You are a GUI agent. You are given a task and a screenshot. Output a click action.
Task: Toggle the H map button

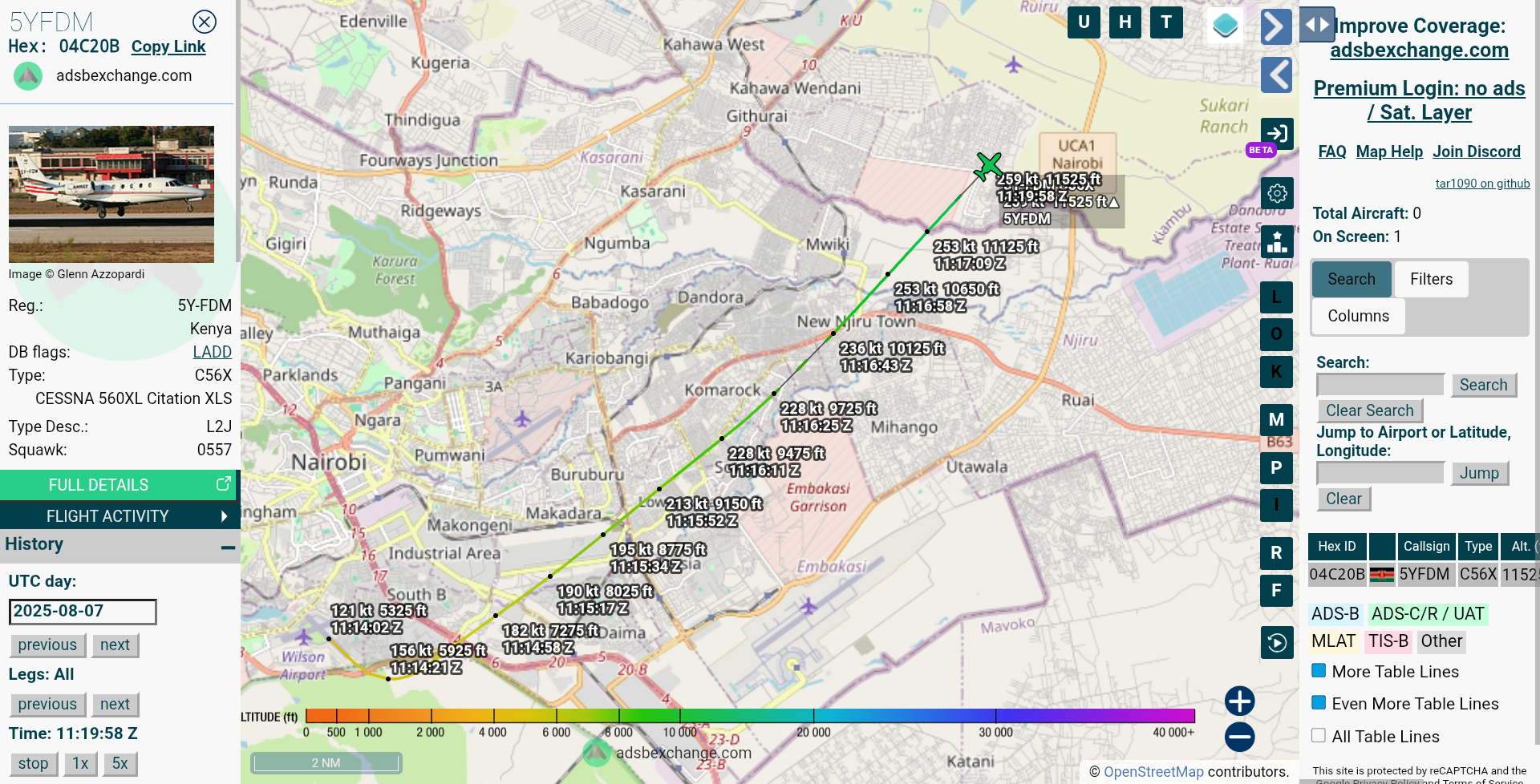coord(1125,22)
